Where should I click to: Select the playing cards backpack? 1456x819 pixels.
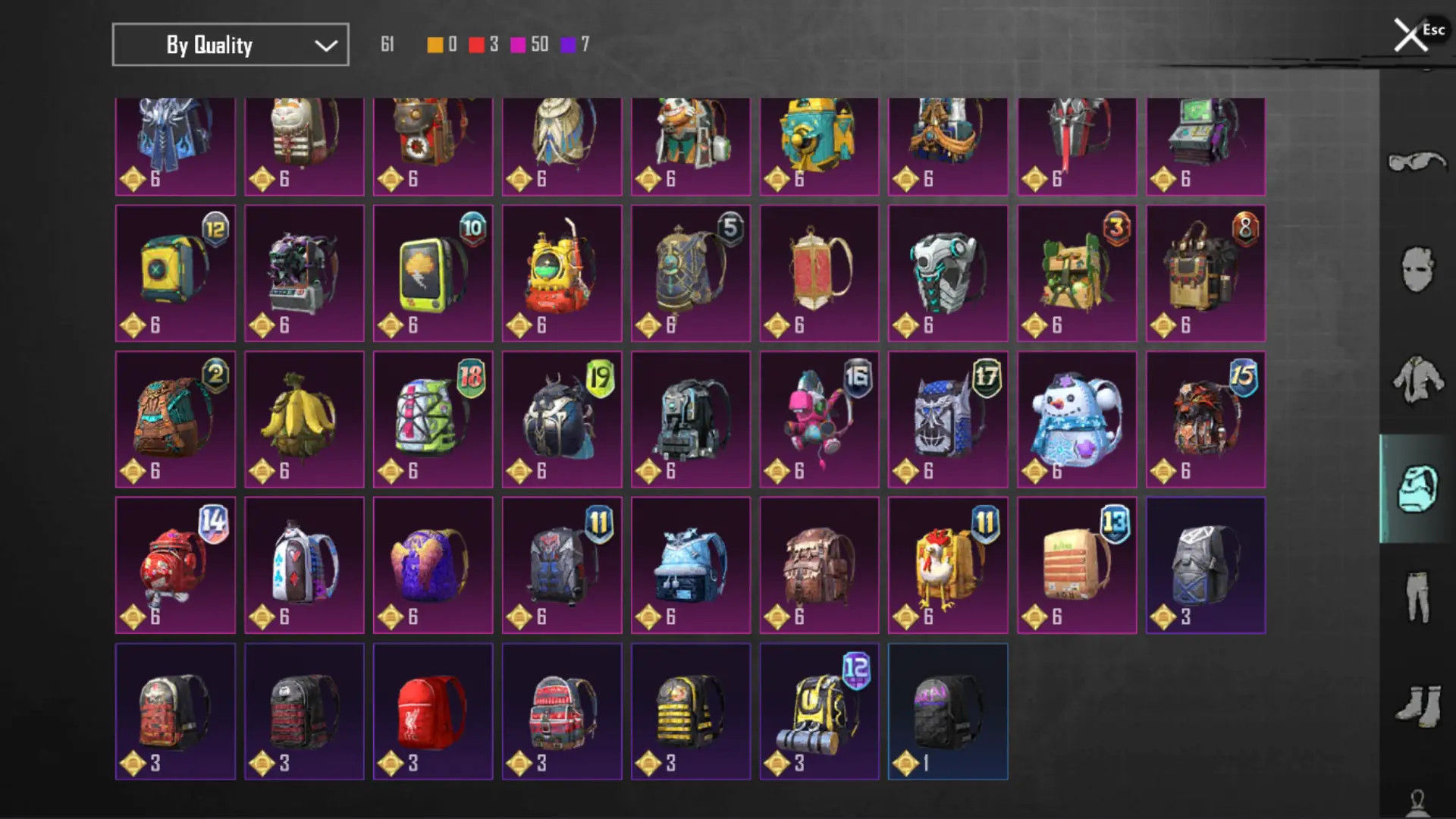[x=304, y=565]
